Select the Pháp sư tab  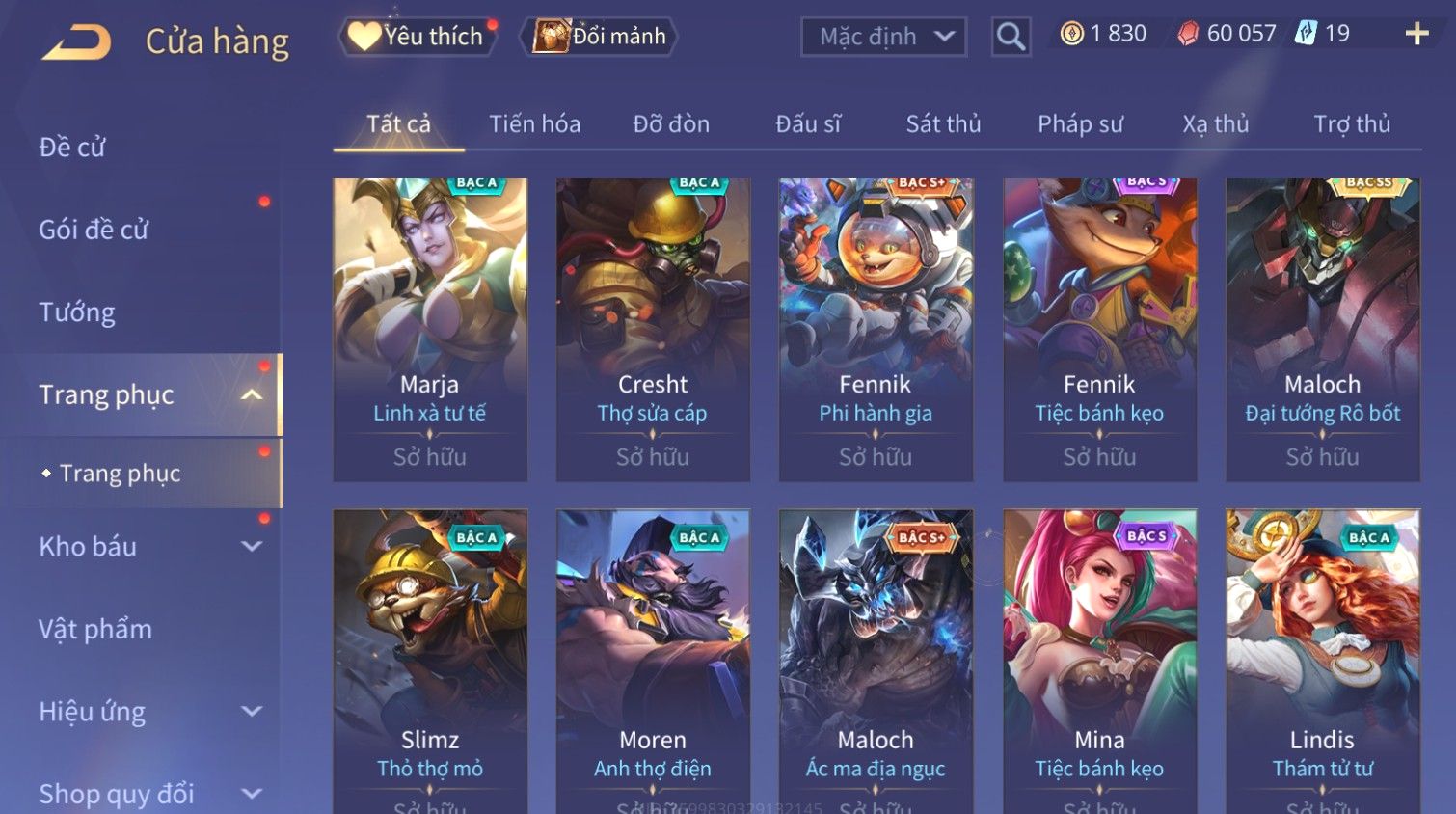click(1080, 123)
